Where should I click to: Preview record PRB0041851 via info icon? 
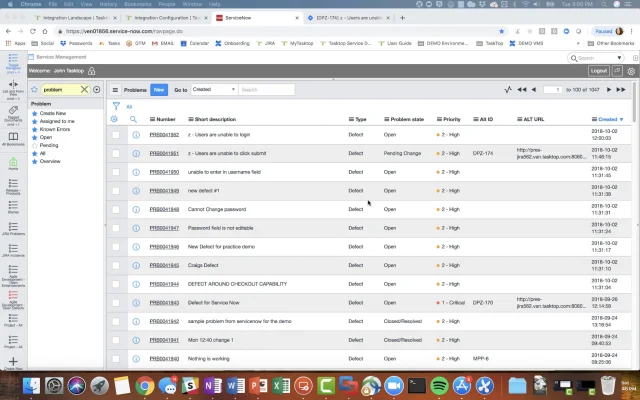(x=136, y=153)
